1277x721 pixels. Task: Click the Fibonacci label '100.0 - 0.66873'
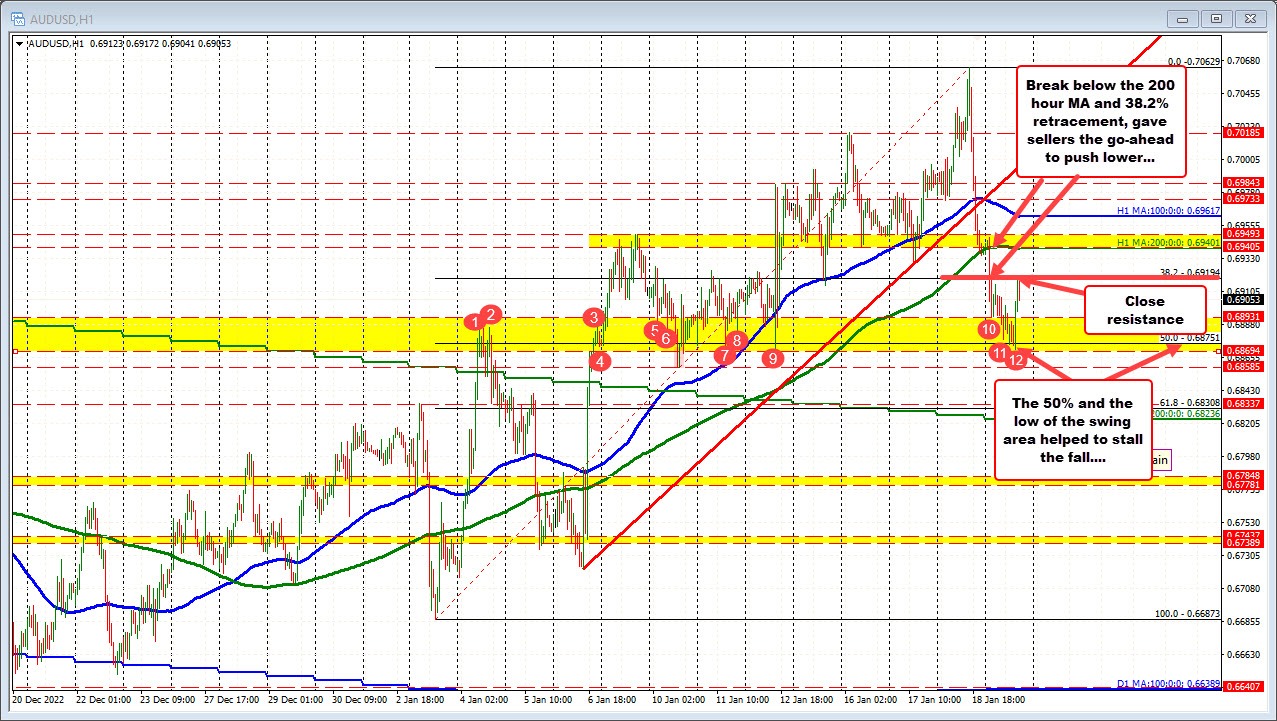pyautogui.click(x=1187, y=614)
